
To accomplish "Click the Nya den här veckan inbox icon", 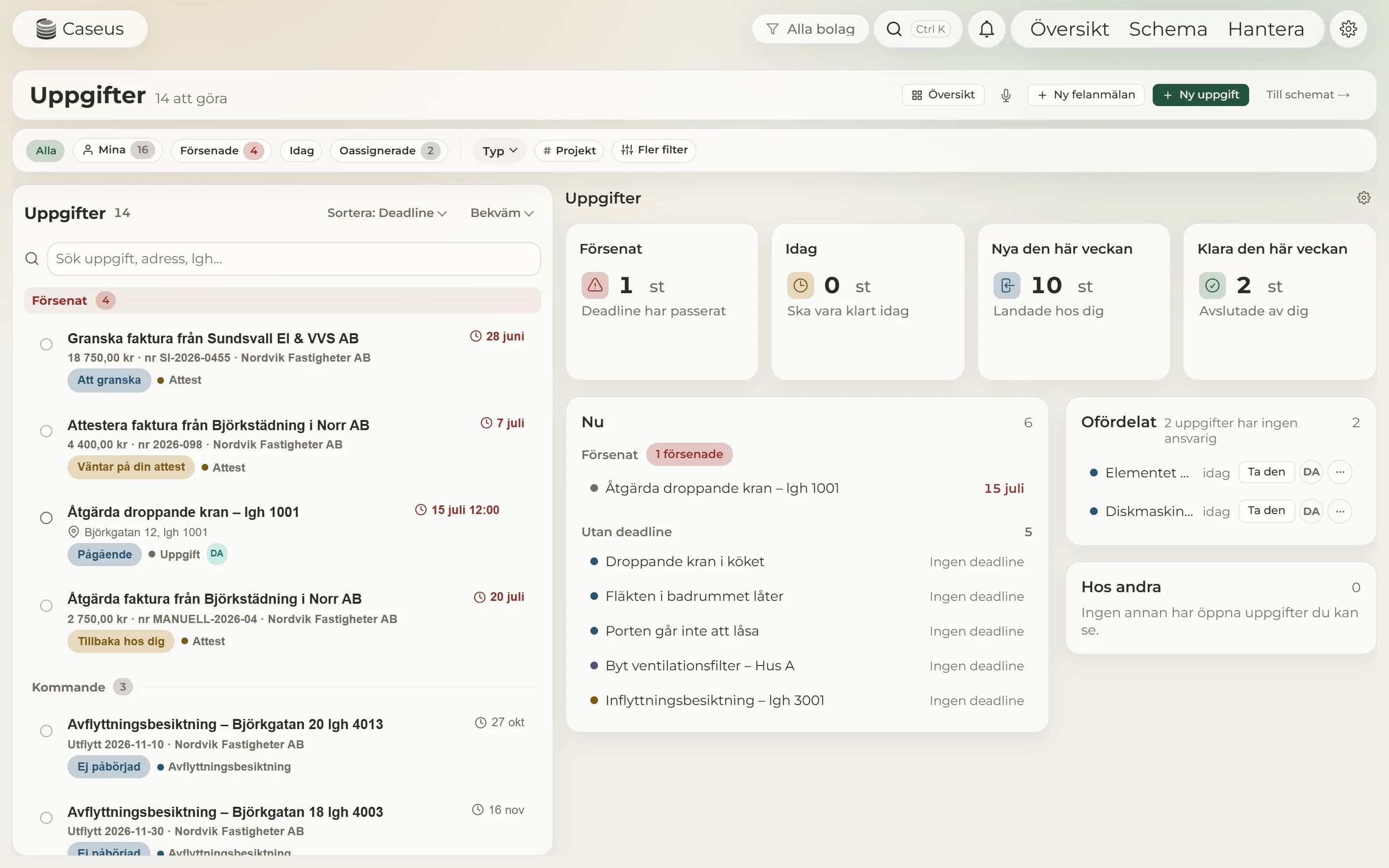I will point(1007,285).
